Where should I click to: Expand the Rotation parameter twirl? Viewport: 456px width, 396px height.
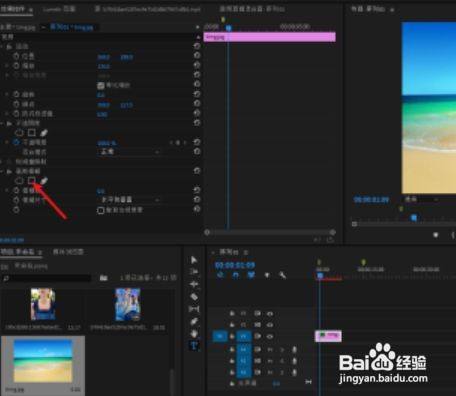coord(7,94)
